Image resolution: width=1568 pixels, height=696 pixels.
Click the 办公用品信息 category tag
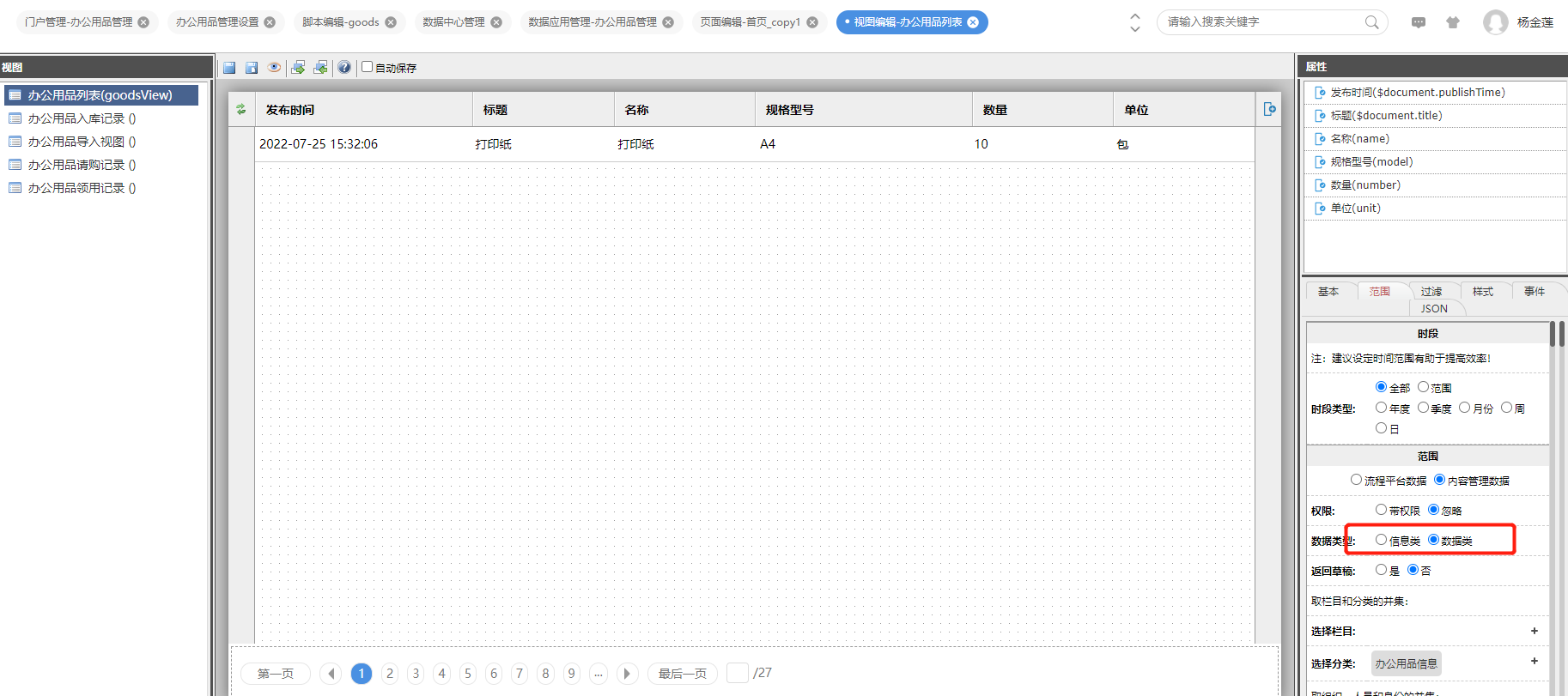tap(1406, 663)
